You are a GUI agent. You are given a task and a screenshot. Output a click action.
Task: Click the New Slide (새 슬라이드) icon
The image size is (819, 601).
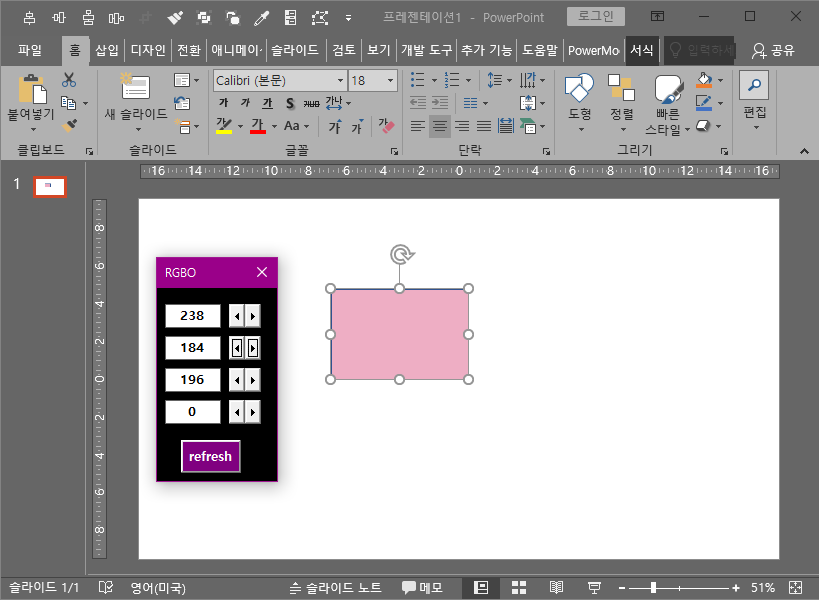point(136,87)
